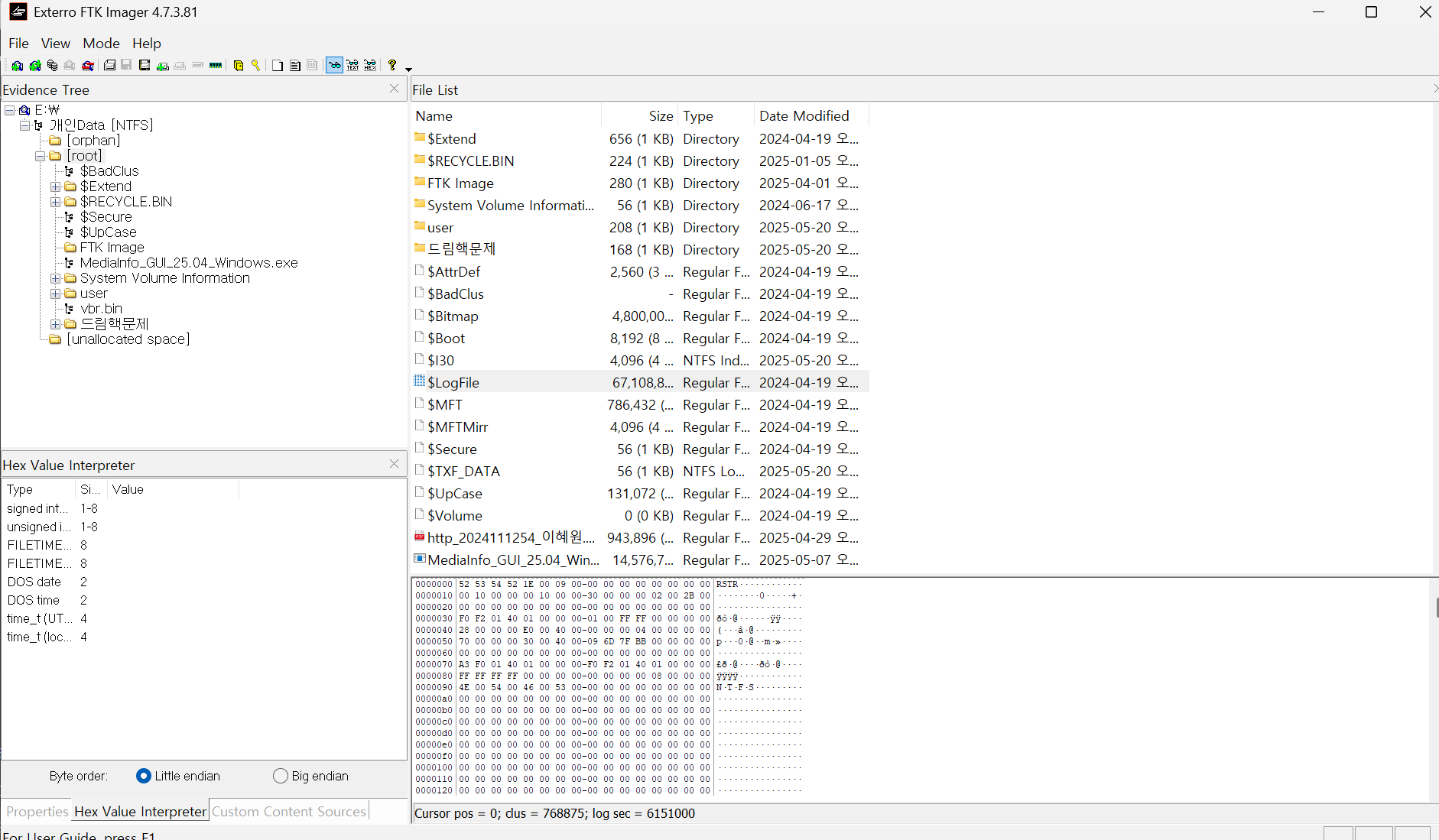This screenshot has height=840, width=1439.
Task: Select vbr.bin in Evidence Tree
Action: coord(101,309)
